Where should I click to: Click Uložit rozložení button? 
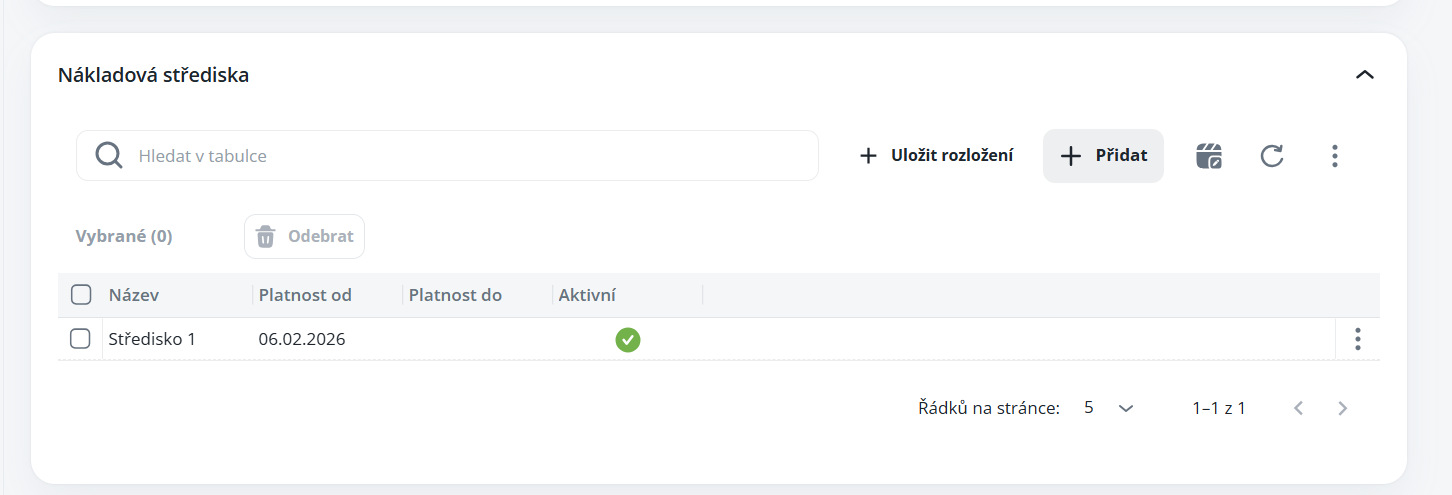[937, 156]
